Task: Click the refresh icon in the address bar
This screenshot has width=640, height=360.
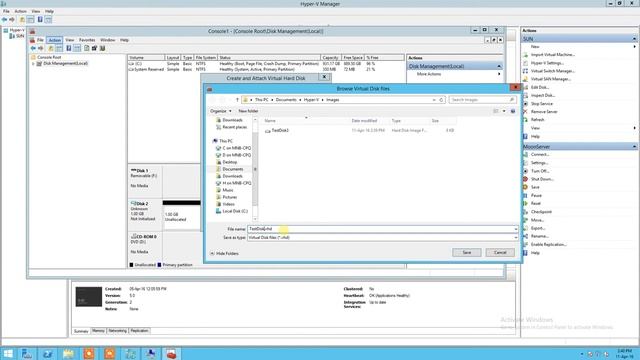Action: (441, 100)
